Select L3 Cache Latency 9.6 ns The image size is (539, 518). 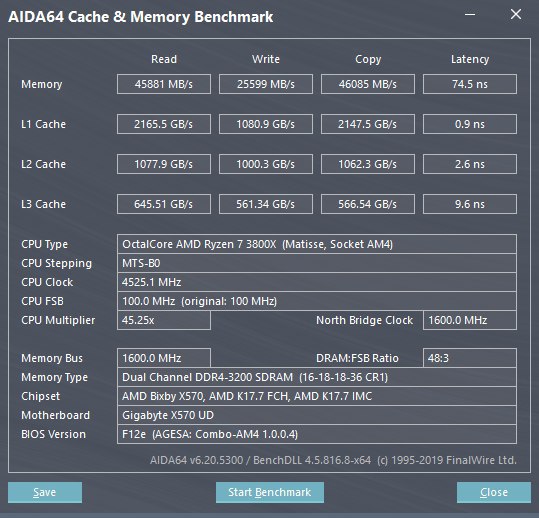[470, 204]
